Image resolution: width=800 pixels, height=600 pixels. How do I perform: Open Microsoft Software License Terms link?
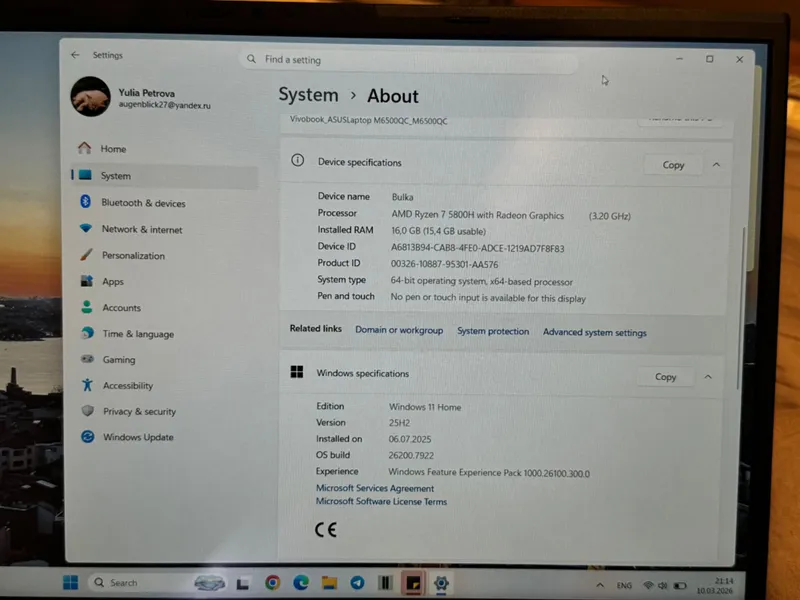[x=381, y=502]
